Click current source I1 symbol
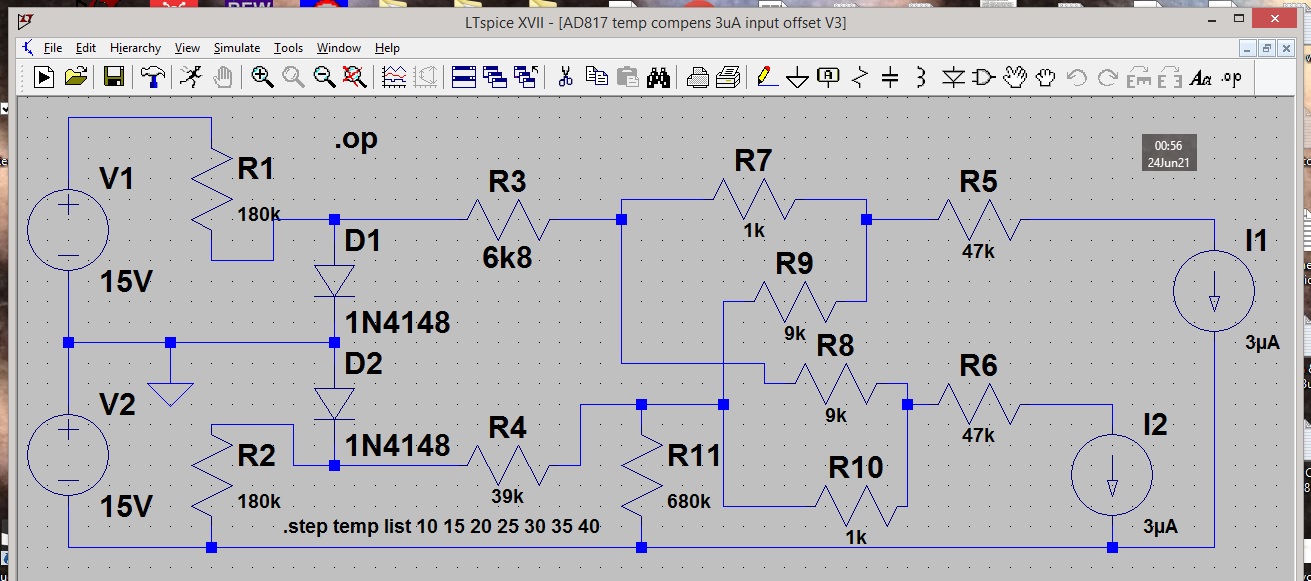The width and height of the screenshot is (1311, 581). click(x=1213, y=291)
